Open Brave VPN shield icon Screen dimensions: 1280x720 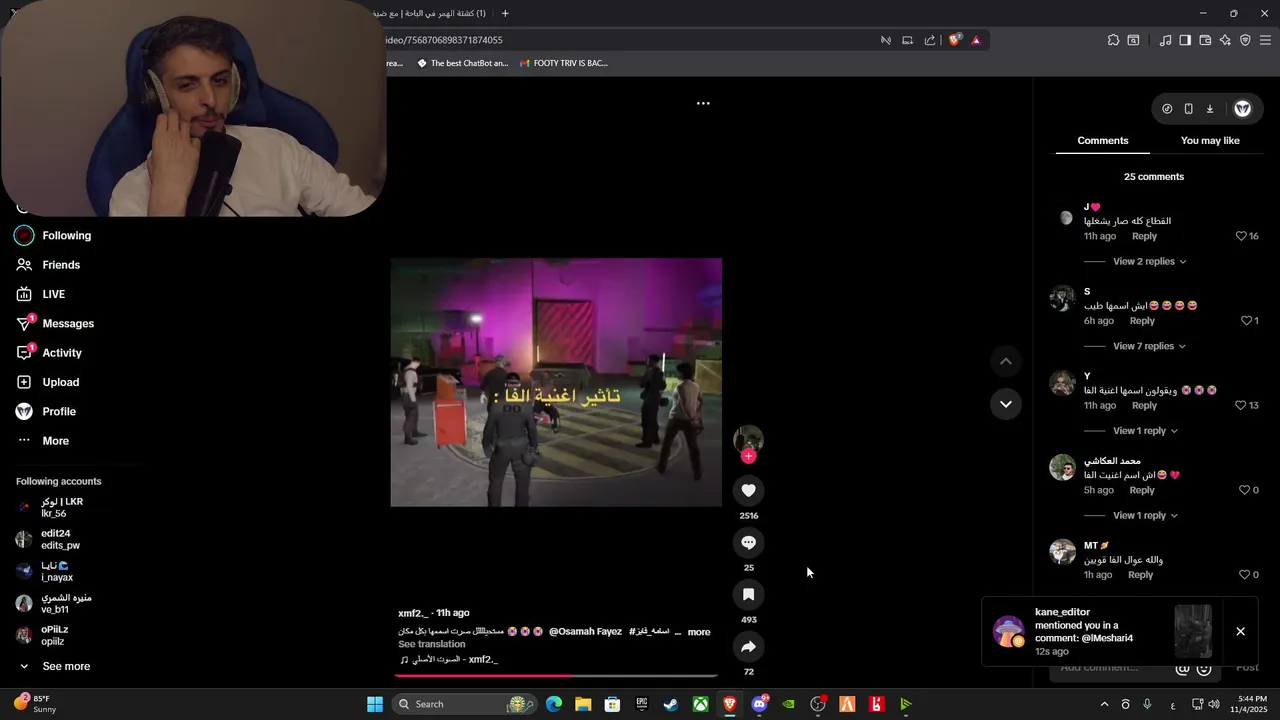1245,40
